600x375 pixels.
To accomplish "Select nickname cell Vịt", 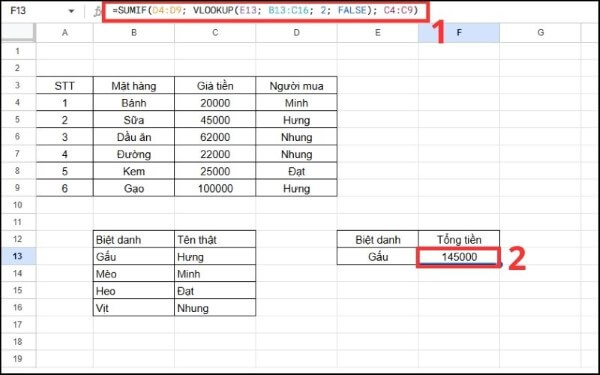I will coord(134,308).
